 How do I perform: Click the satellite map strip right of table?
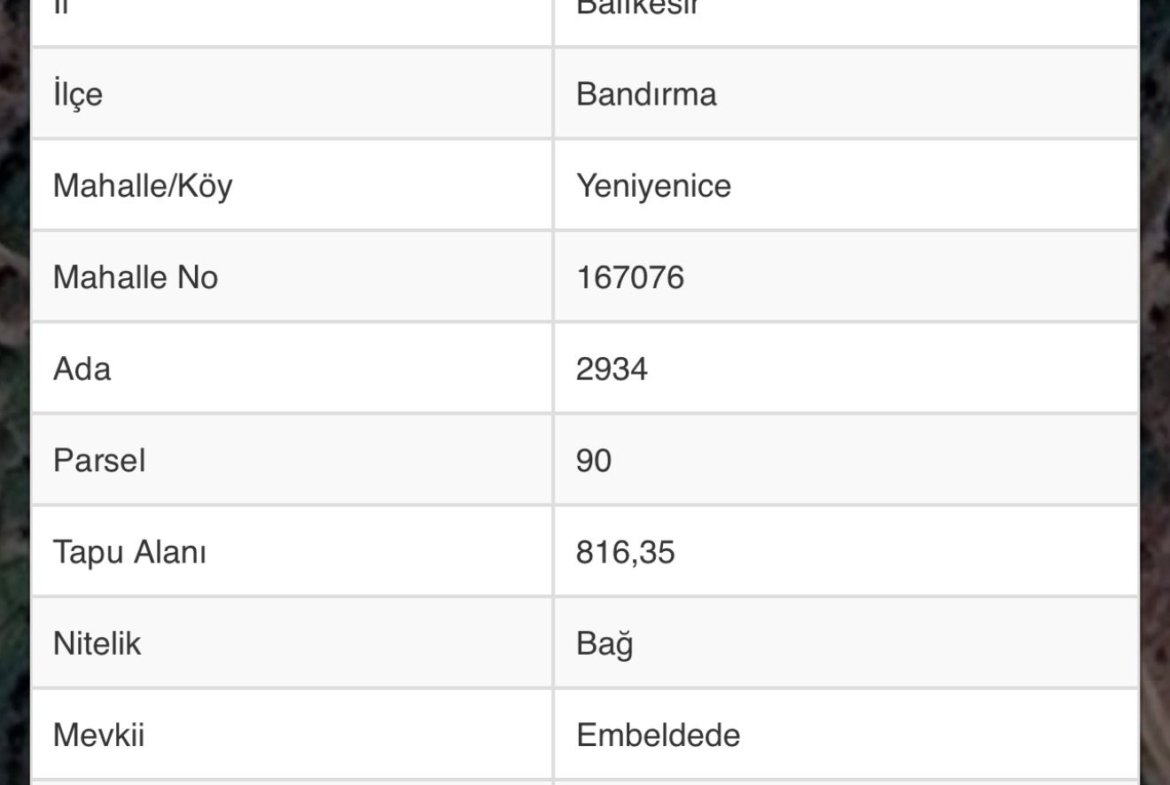pos(1155,400)
